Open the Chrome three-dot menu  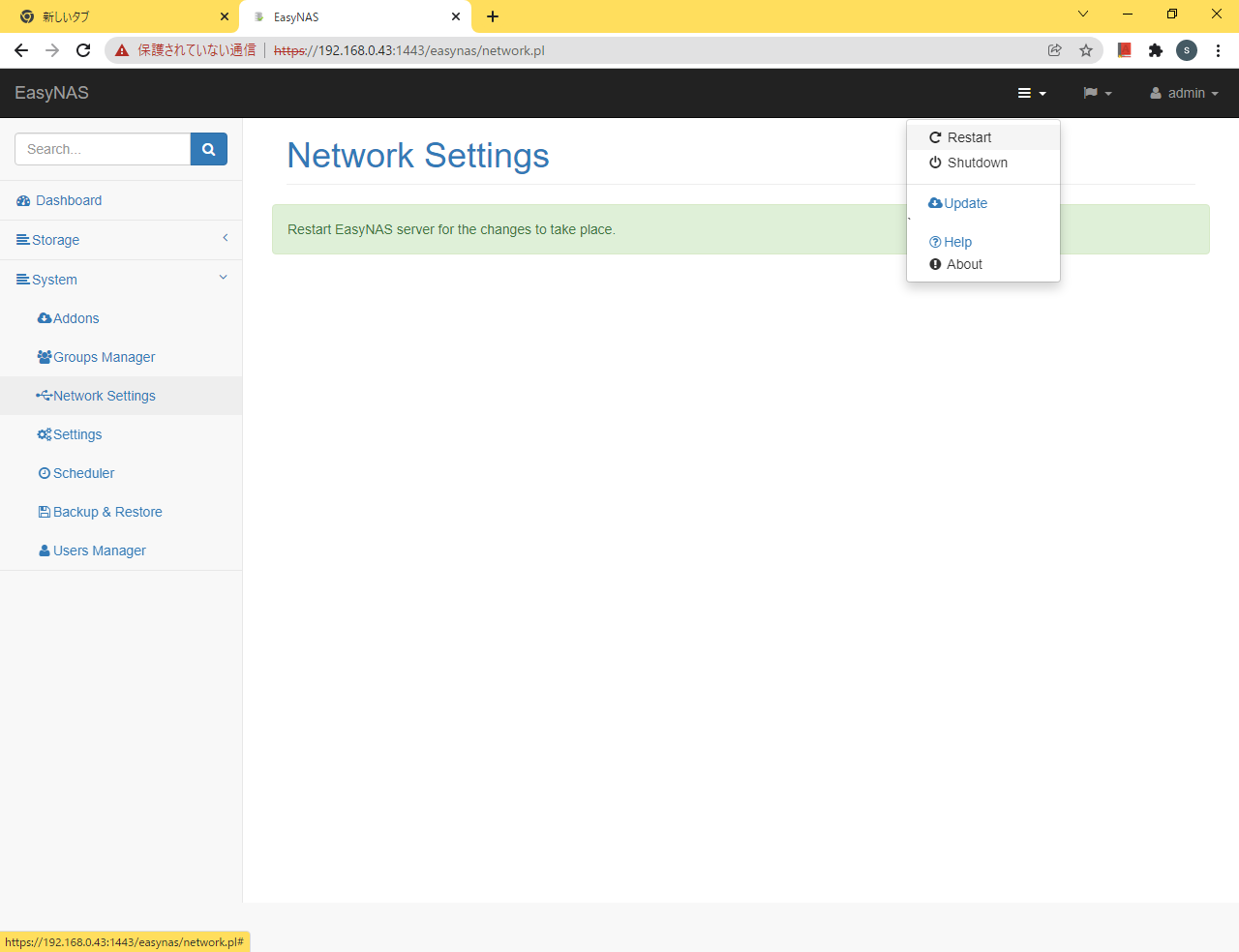click(1218, 50)
